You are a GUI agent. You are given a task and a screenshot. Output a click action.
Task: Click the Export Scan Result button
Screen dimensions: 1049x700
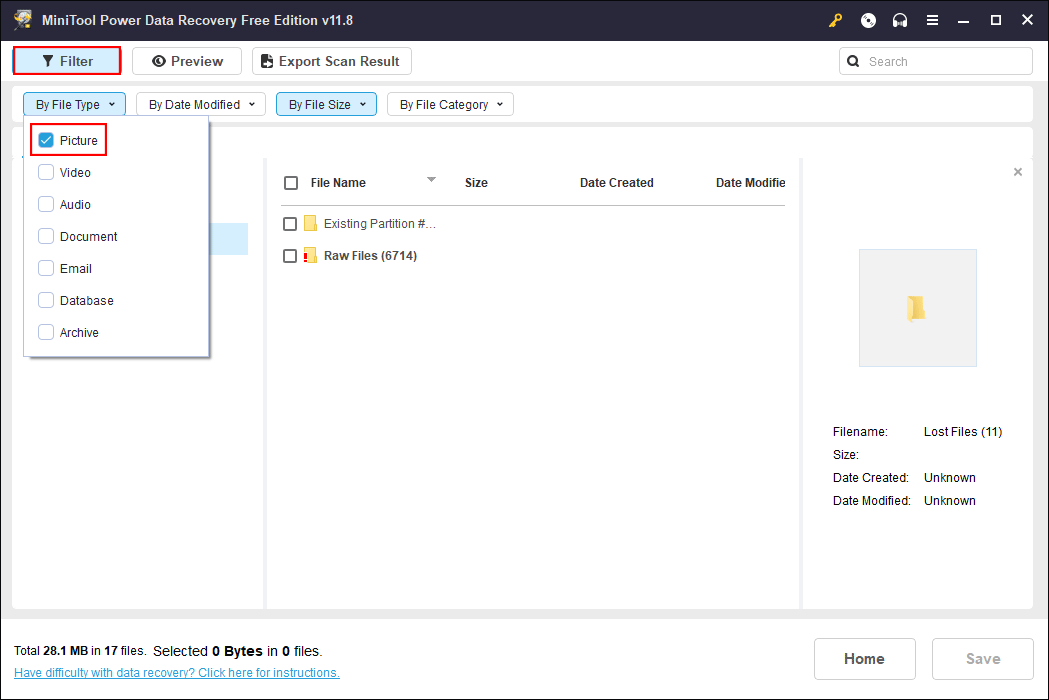[331, 61]
